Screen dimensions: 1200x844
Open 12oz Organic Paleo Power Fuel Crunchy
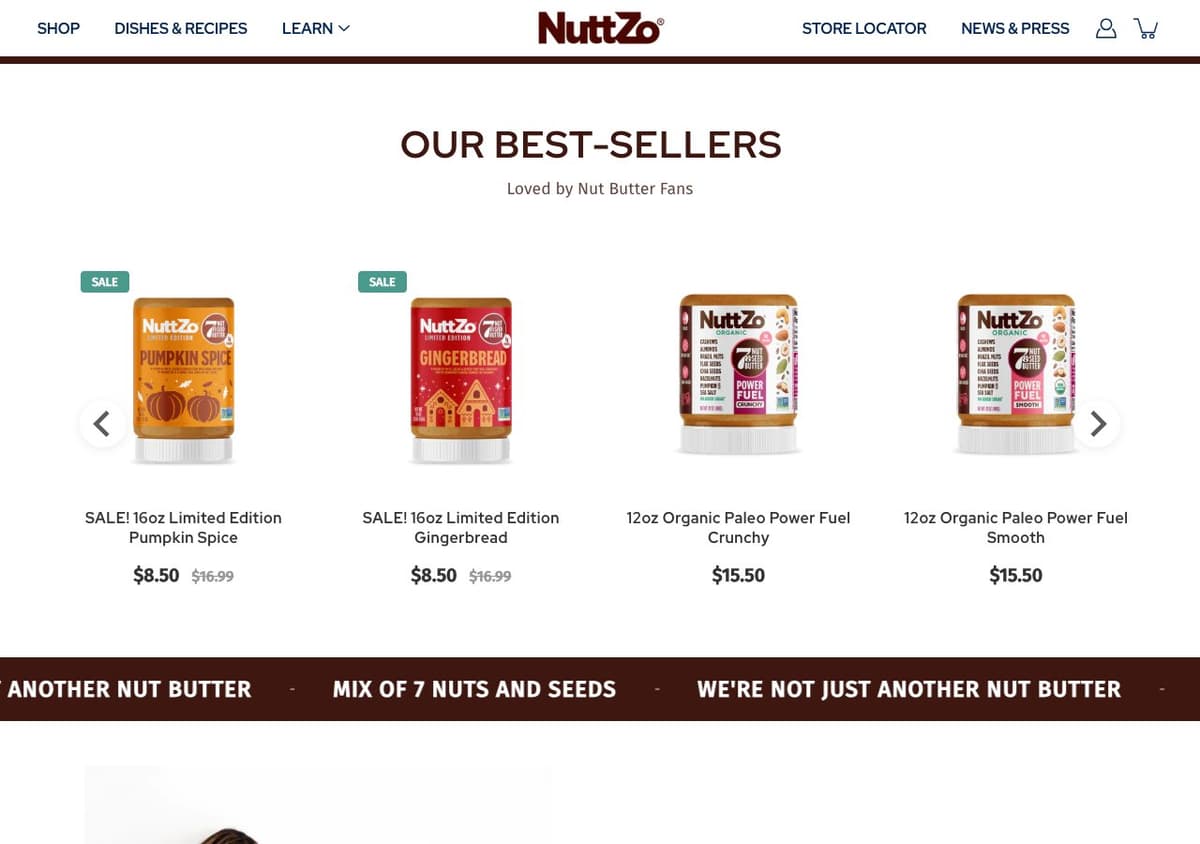tap(738, 527)
